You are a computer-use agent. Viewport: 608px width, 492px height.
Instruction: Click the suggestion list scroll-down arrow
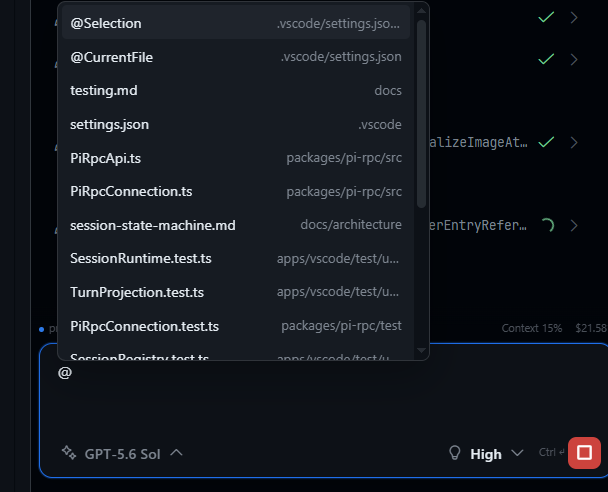pos(421,350)
